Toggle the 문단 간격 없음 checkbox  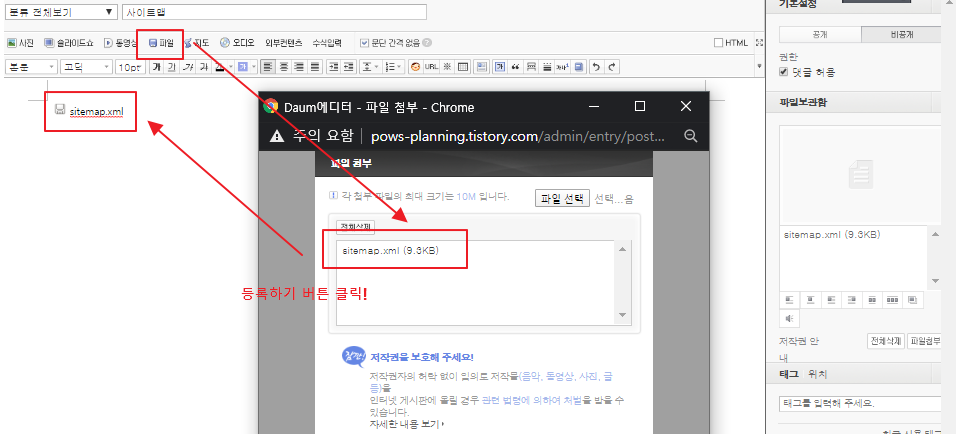364,43
